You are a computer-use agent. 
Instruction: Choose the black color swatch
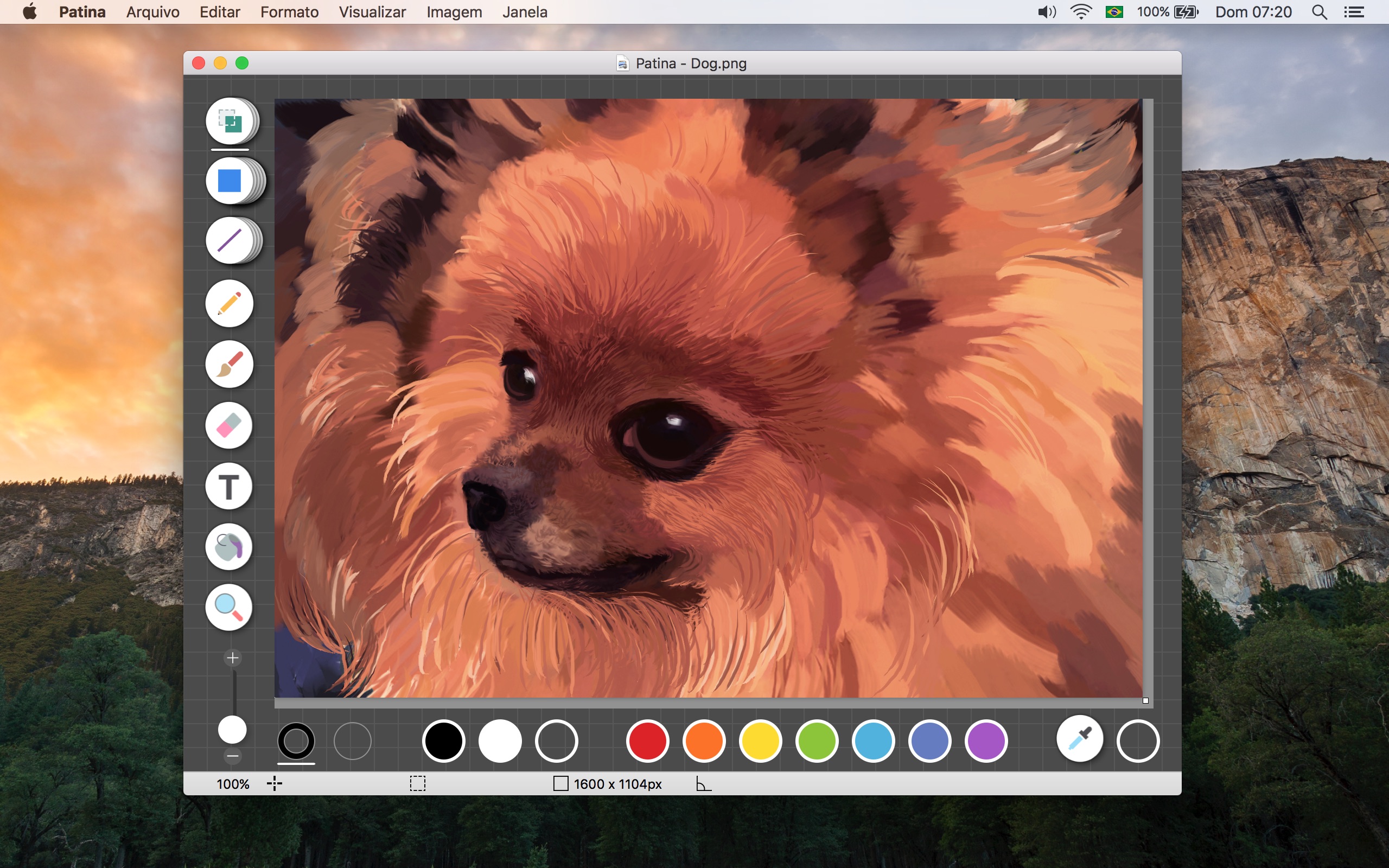(x=444, y=741)
